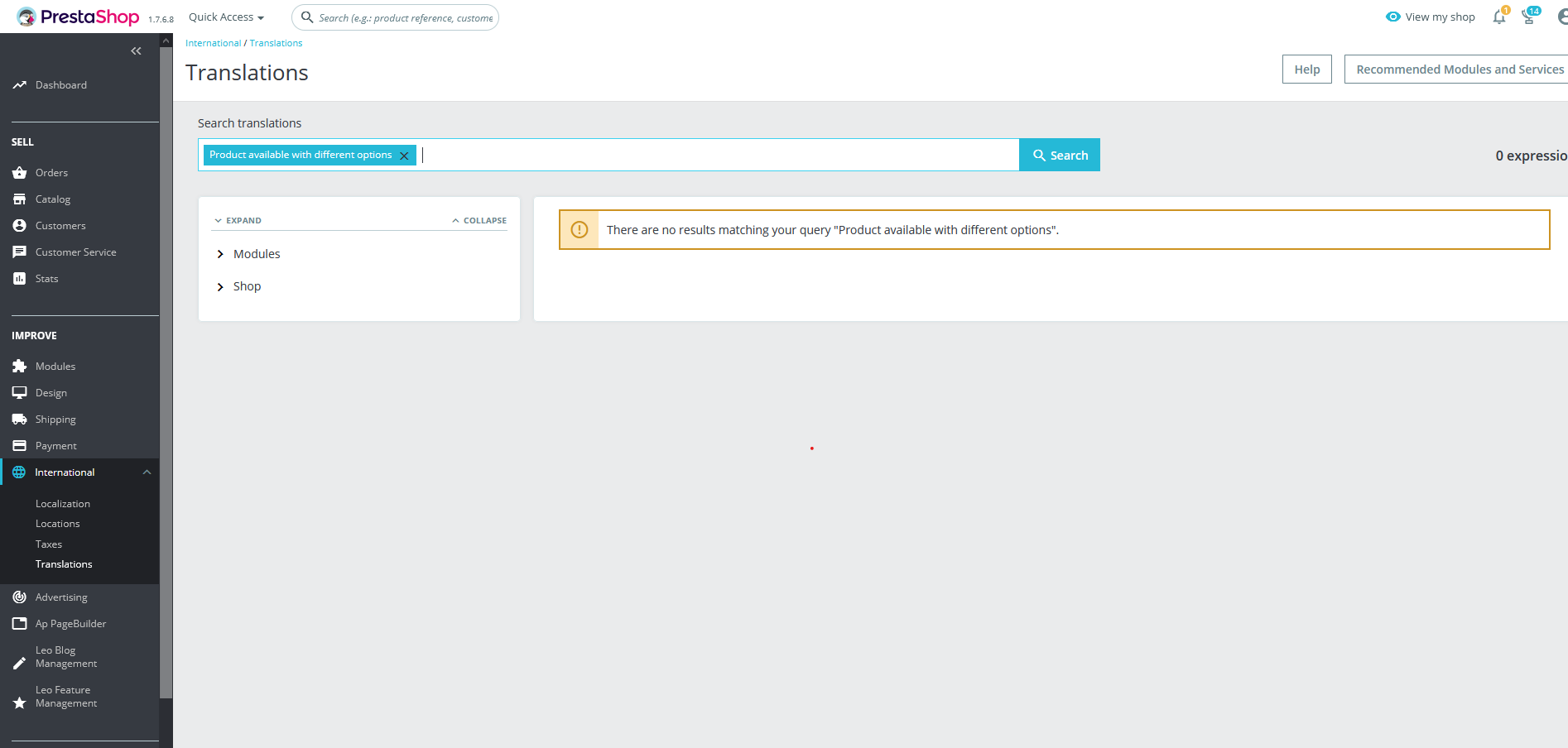Click View my shop eye icon
Image resolution: width=1568 pixels, height=748 pixels.
[1393, 17]
